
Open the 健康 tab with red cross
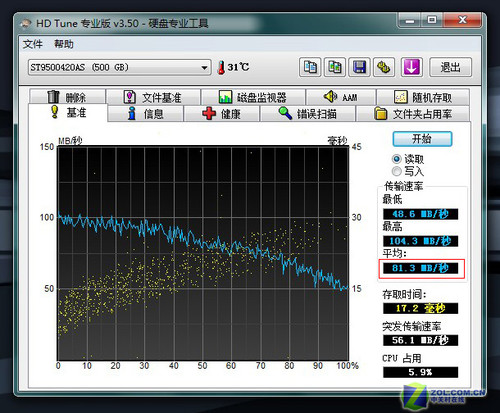pyautogui.click(x=222, y=114)
